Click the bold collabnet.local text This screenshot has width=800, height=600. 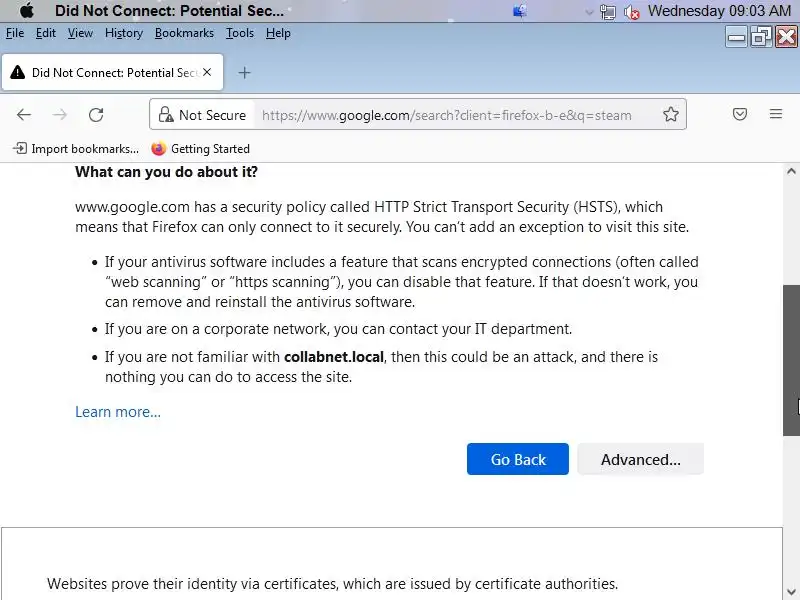pyautogui.click(x=334, y=357)
